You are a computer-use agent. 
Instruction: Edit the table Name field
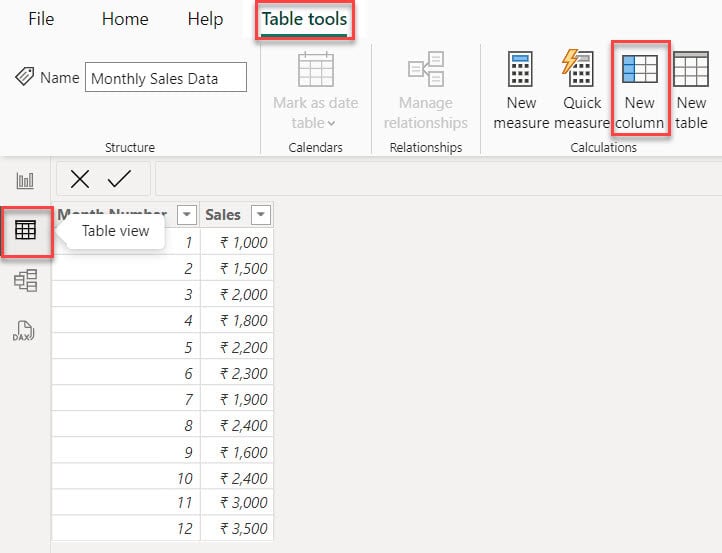pyautogui.click(x=166, y=77)
